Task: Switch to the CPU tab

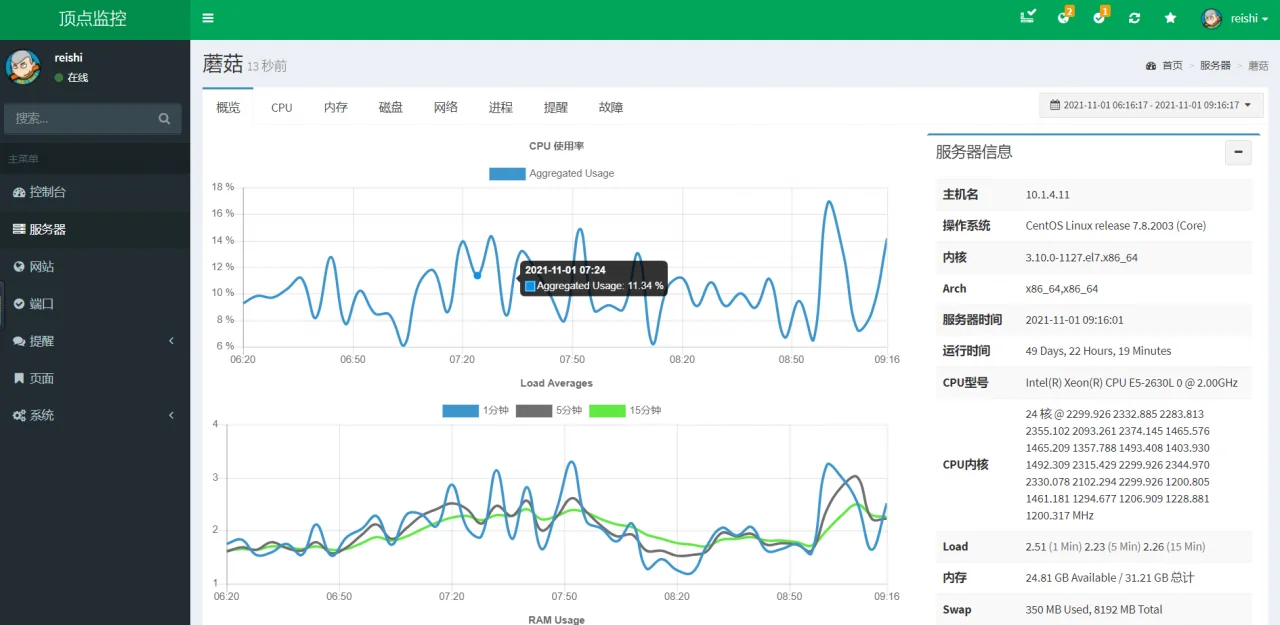Action: click(x=281, y=107)
